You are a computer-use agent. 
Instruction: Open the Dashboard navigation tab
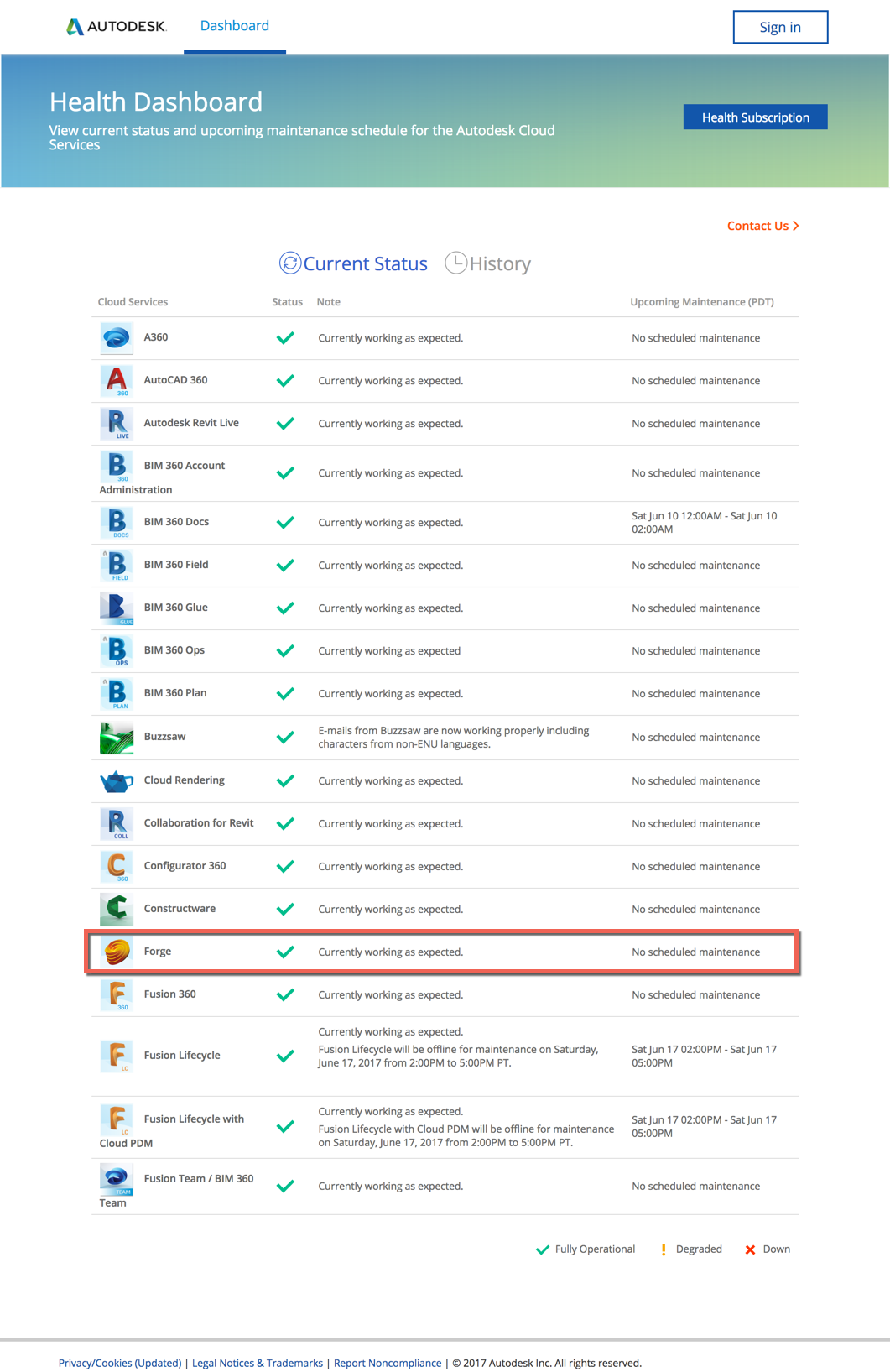tap(235, 26)
